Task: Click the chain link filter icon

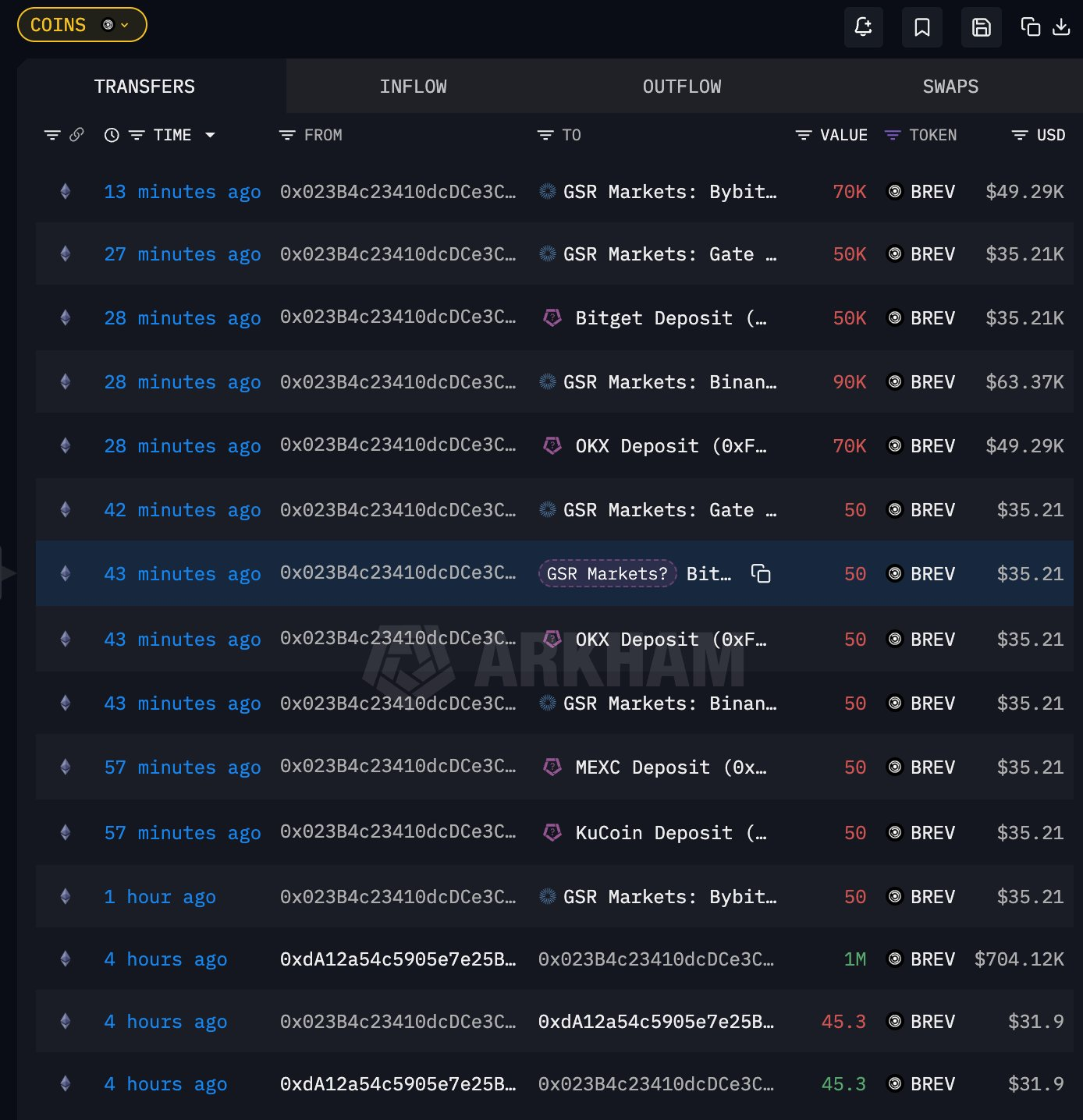Action: pyautogui.click(x=76, y=135)
